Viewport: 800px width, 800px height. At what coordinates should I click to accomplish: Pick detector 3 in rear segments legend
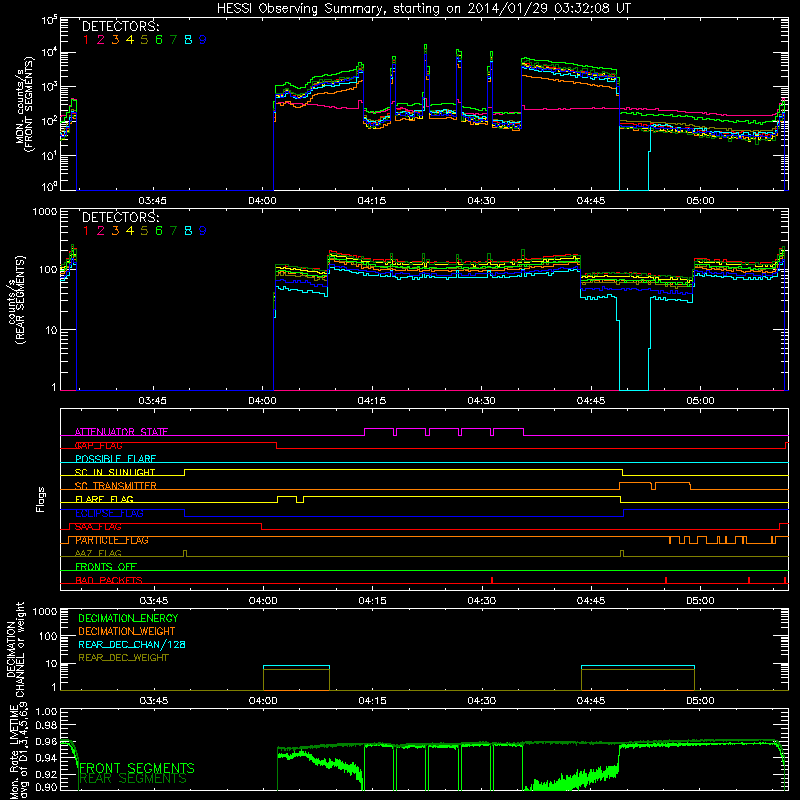[x=115, y=231]
